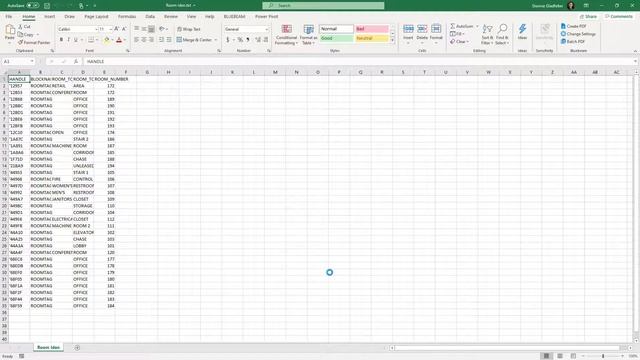The height and width of the screenshot is (360, 640).
Task: Switch to the Formulas tab
Action: point(127,17)
